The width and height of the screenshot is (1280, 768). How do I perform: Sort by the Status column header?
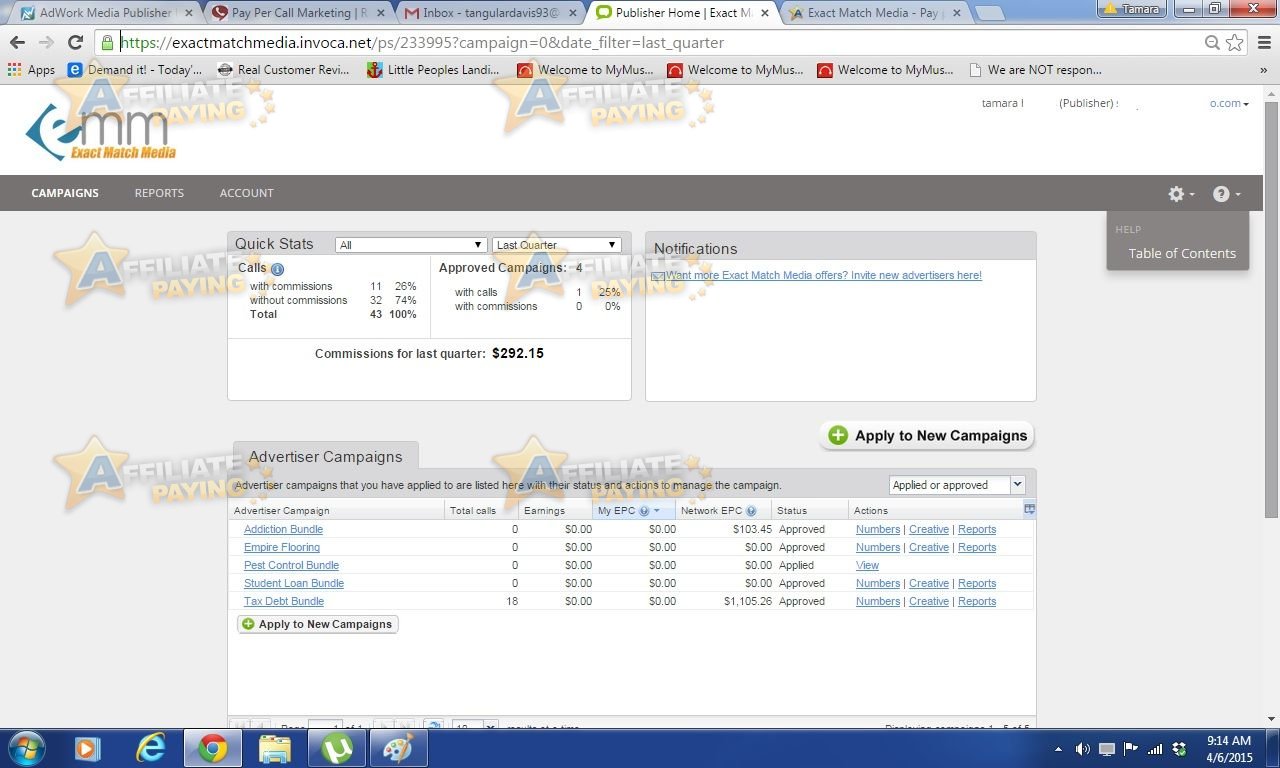[x=810, y=511]
